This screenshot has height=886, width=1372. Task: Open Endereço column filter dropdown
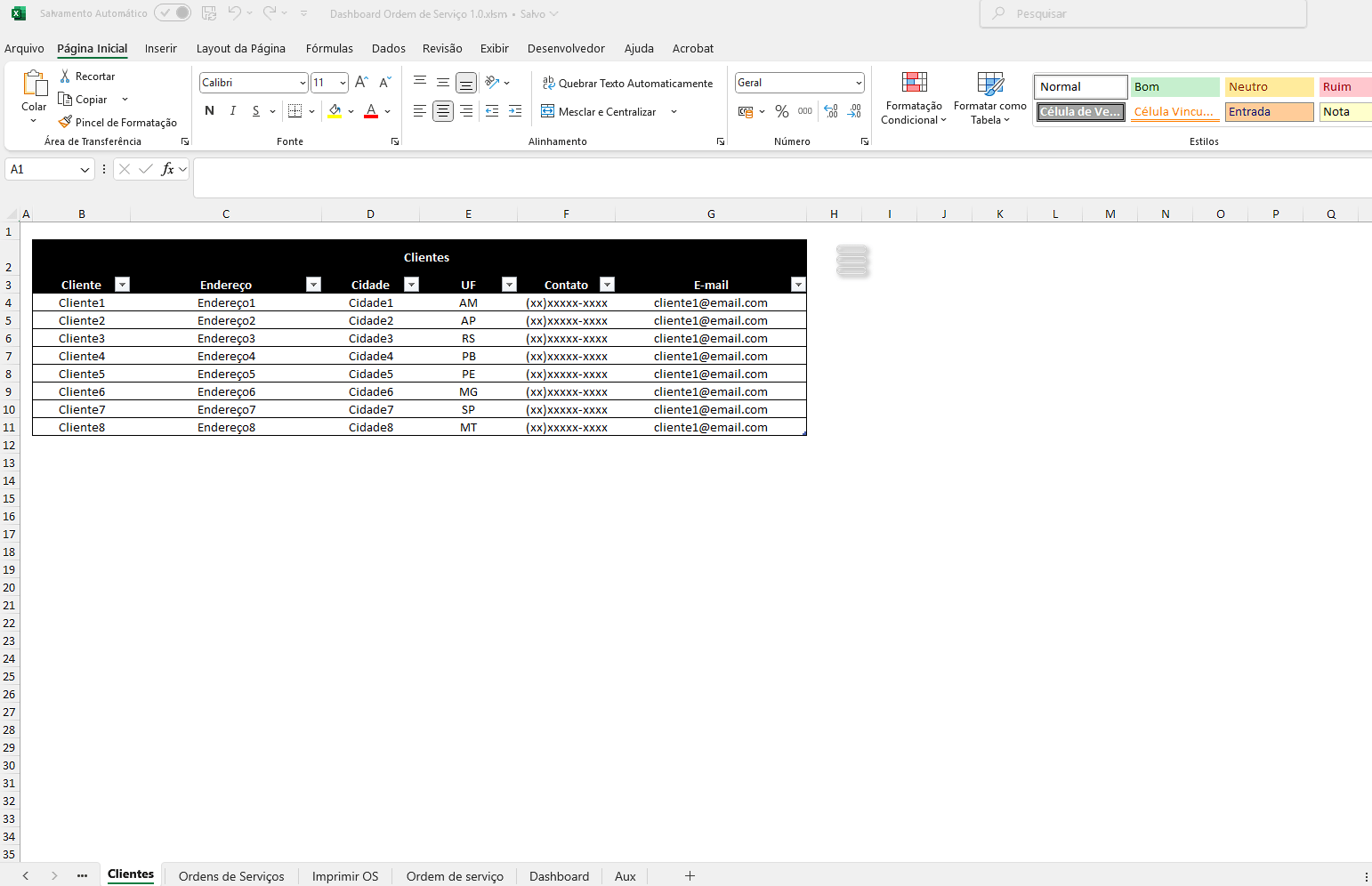(x=313, y=284)
